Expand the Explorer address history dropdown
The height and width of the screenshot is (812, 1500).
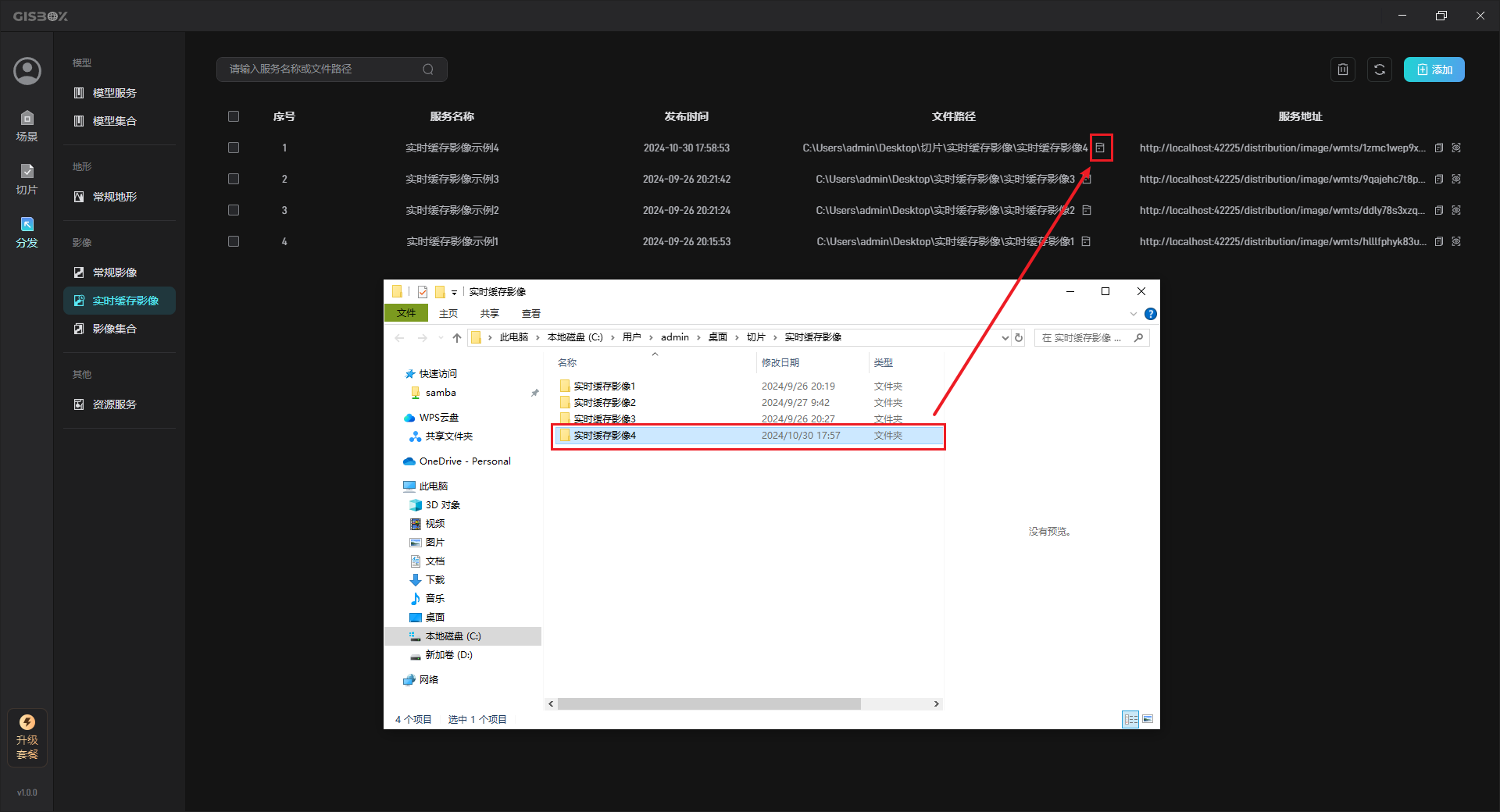pos(1005,338)
